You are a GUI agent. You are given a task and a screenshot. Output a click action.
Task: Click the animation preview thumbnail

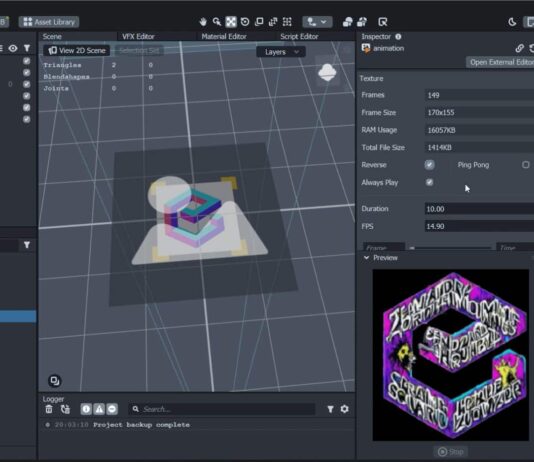(451, 355)
